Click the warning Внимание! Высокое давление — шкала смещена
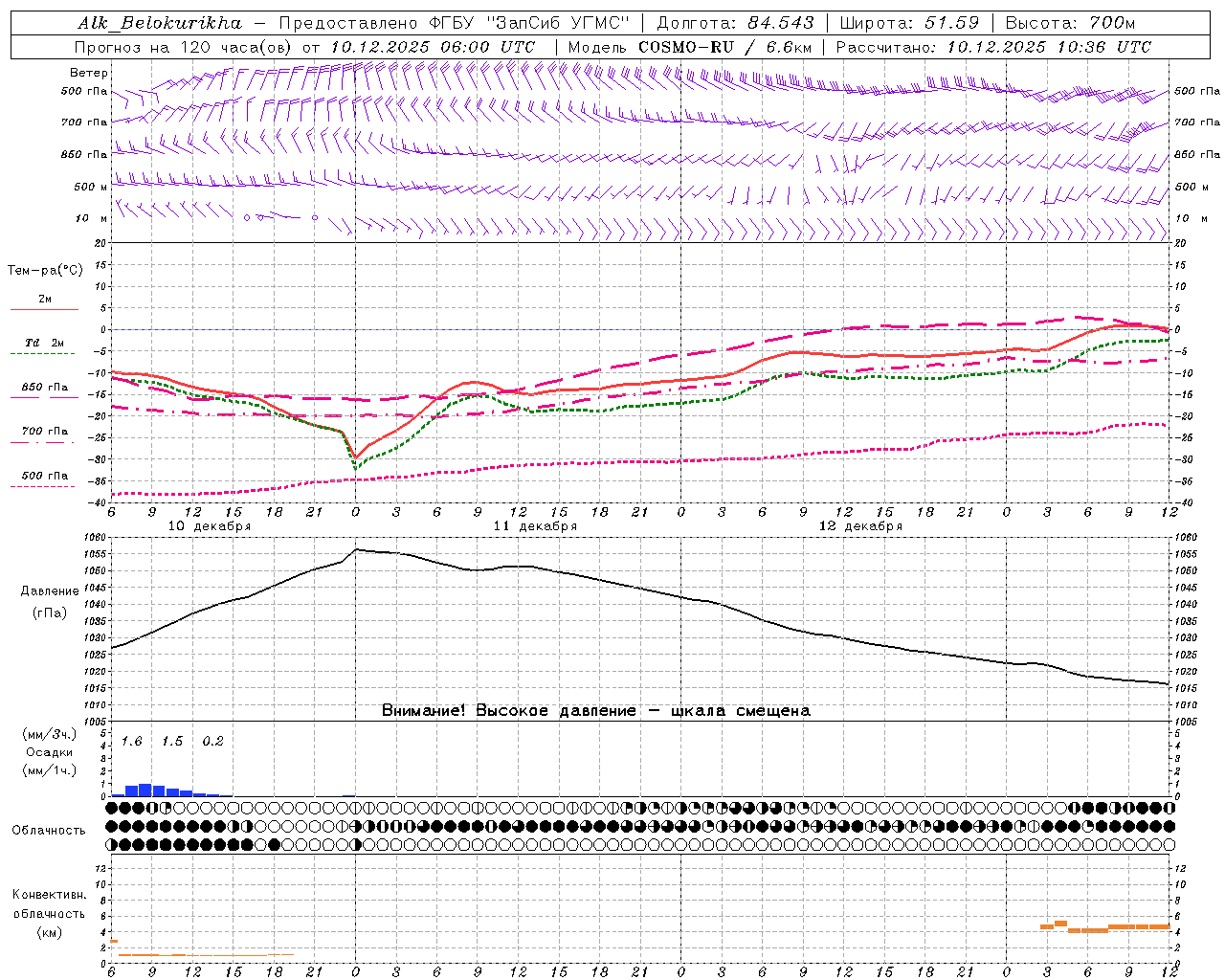This screenshot has height=980, width=1225. click(595, 711)
